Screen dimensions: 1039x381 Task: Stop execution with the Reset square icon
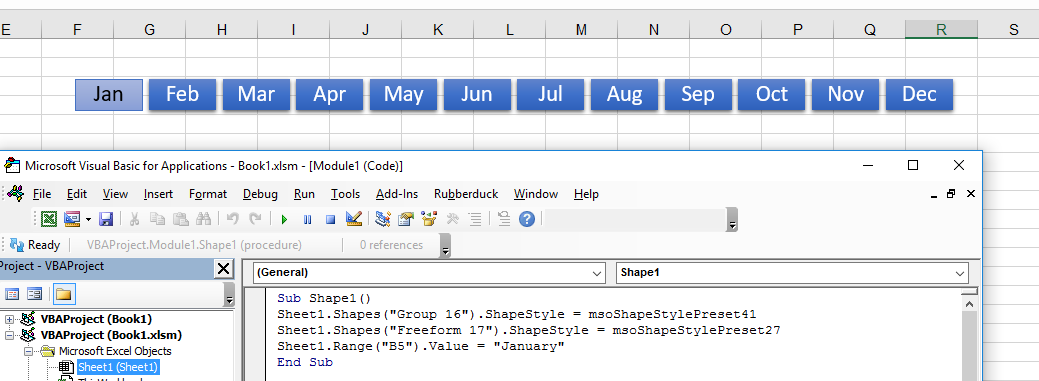(x=330, y=219)
